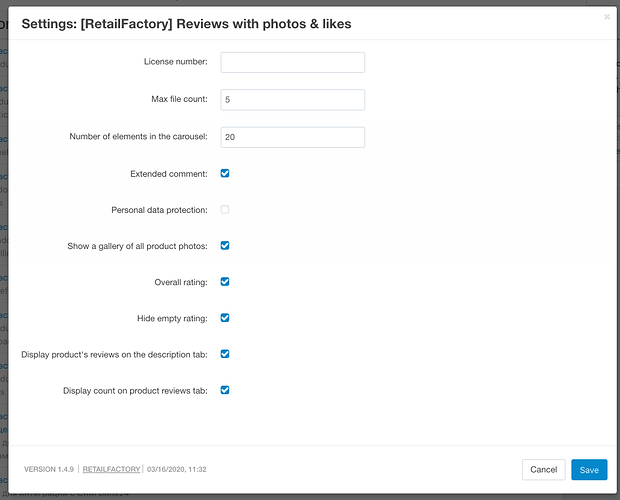This screenshot has width=620, height=500.
Task: Toggle Display count on product reviews tab
Action: click(225, 390)
